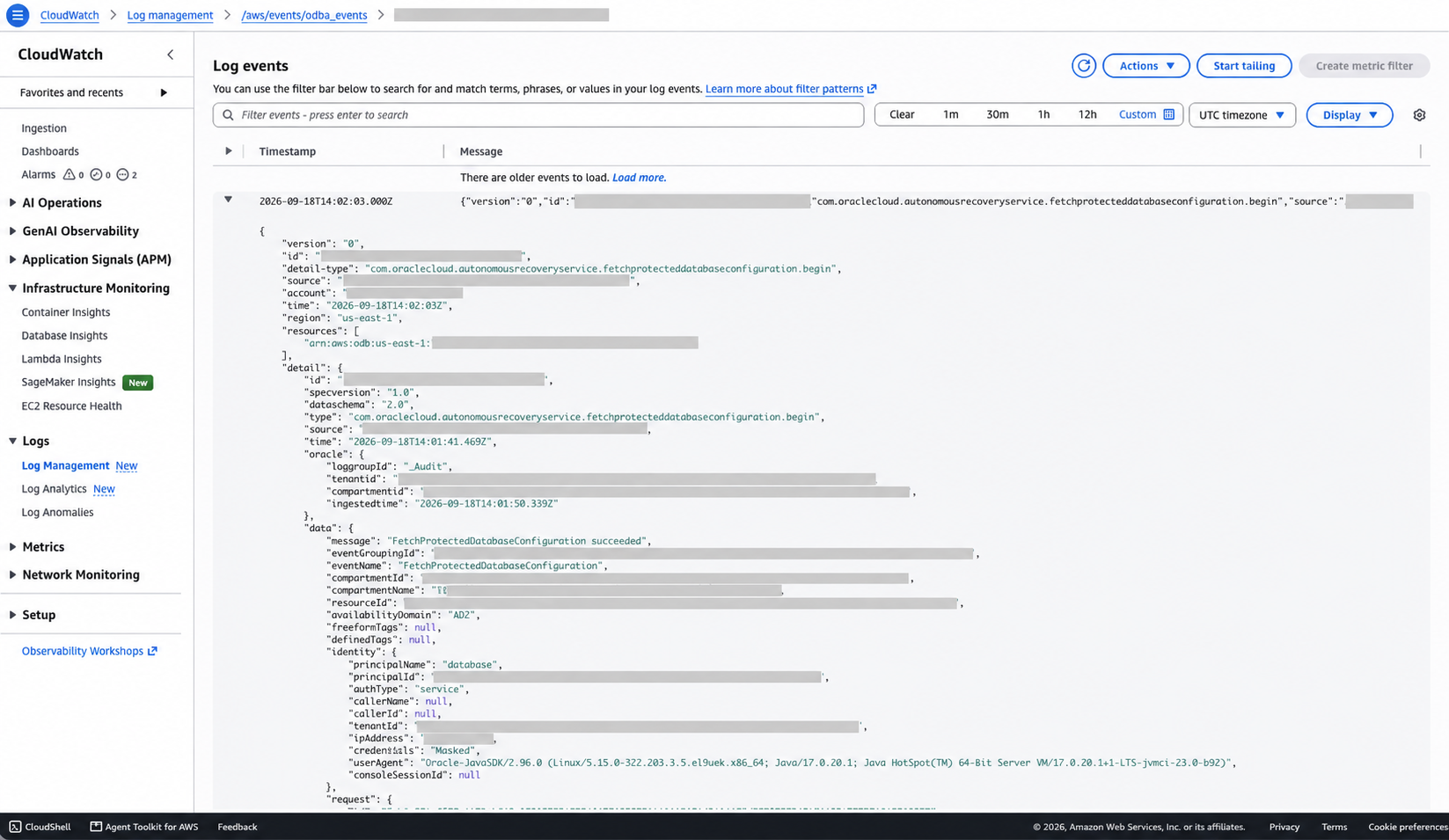The height and width of the screenshot is (840, 1449).
Task: Select the 30m time range
Action: 997,115
